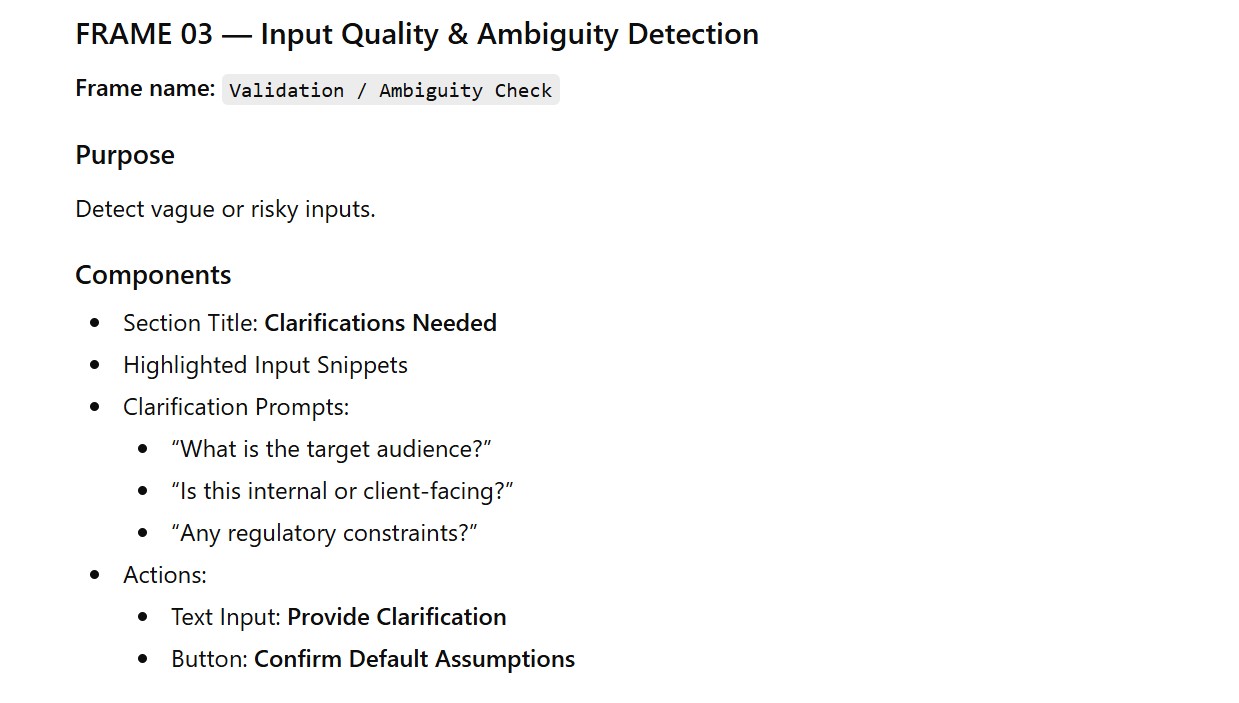This screenshot has width=1239, height=703.
Task: Click the "Is this internal or client-facing?" prompt
Action: point(342,491)
